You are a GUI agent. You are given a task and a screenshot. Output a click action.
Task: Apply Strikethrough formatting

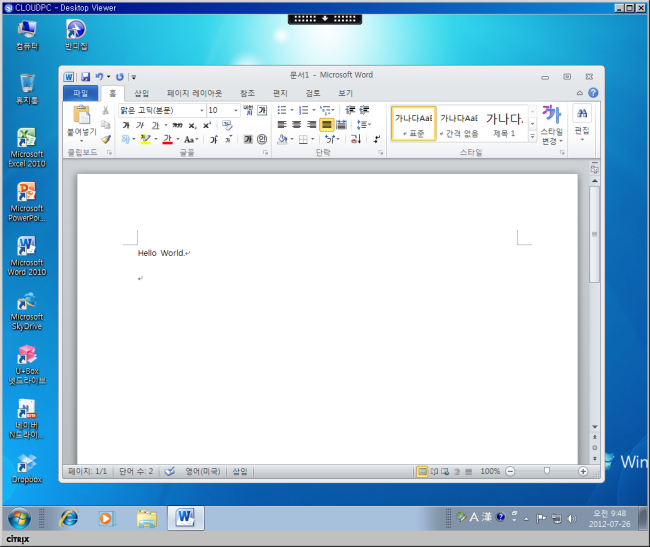[x=178, y=125]
